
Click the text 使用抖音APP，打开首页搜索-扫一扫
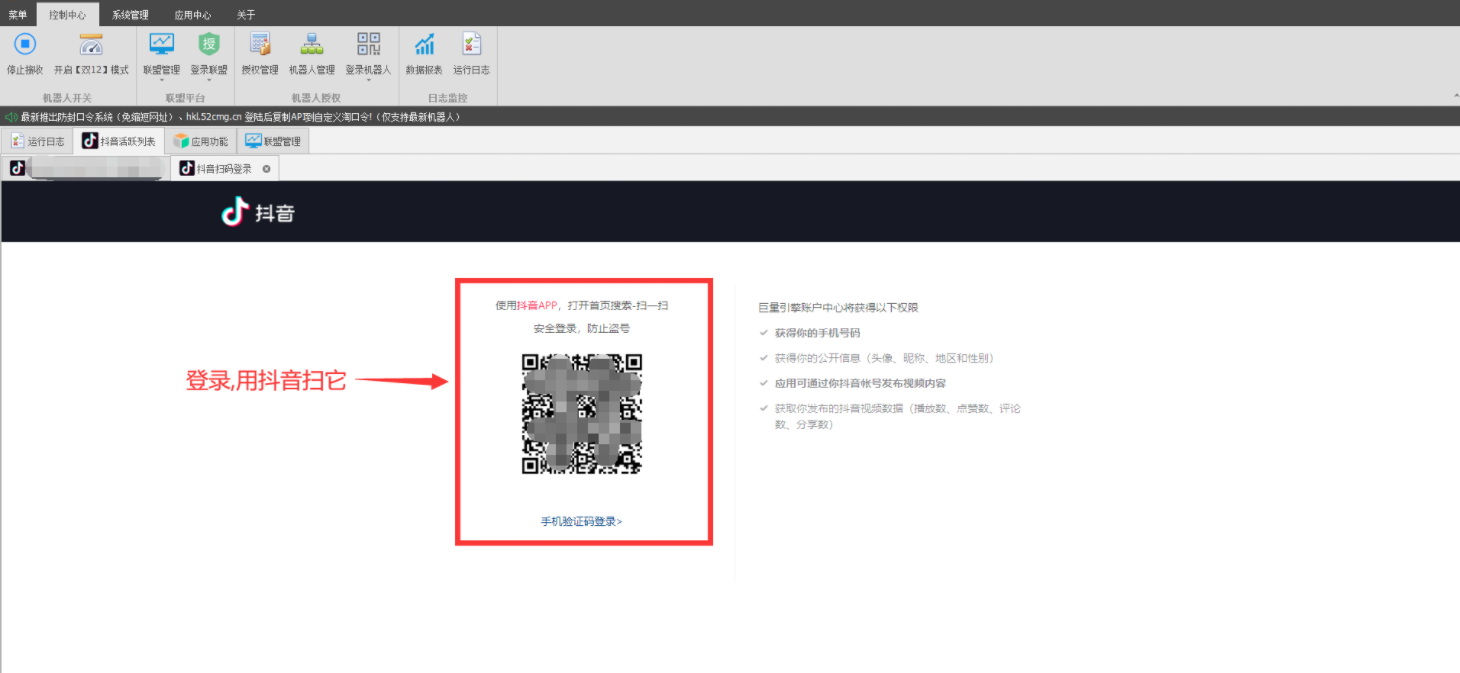click(x=582, y=305)
